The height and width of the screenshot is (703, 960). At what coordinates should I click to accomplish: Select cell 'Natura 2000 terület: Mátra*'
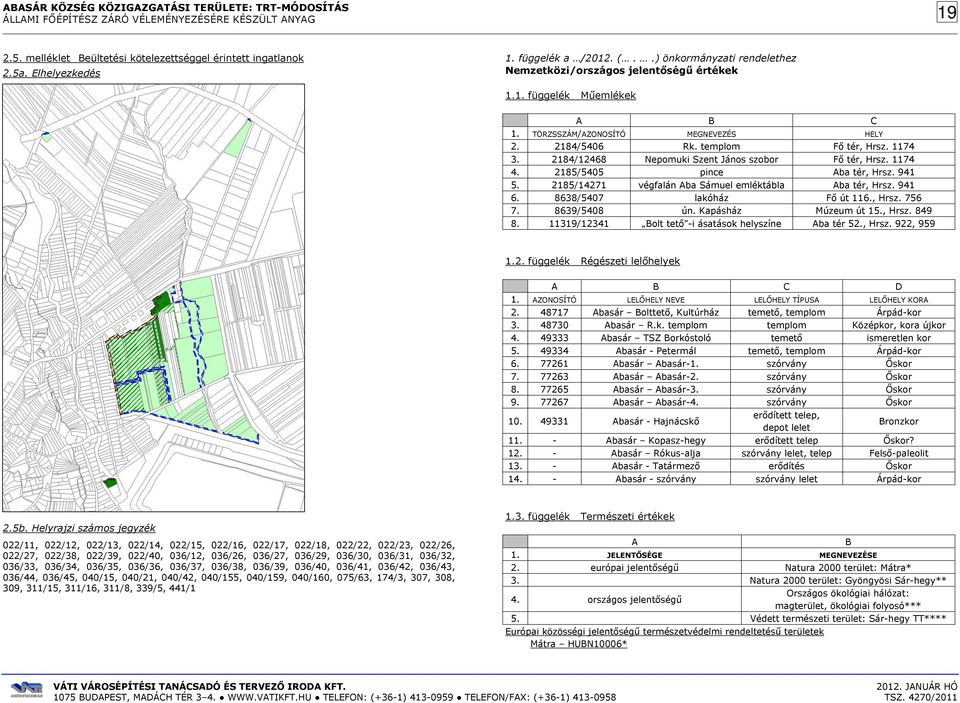(x=848, y=568)
